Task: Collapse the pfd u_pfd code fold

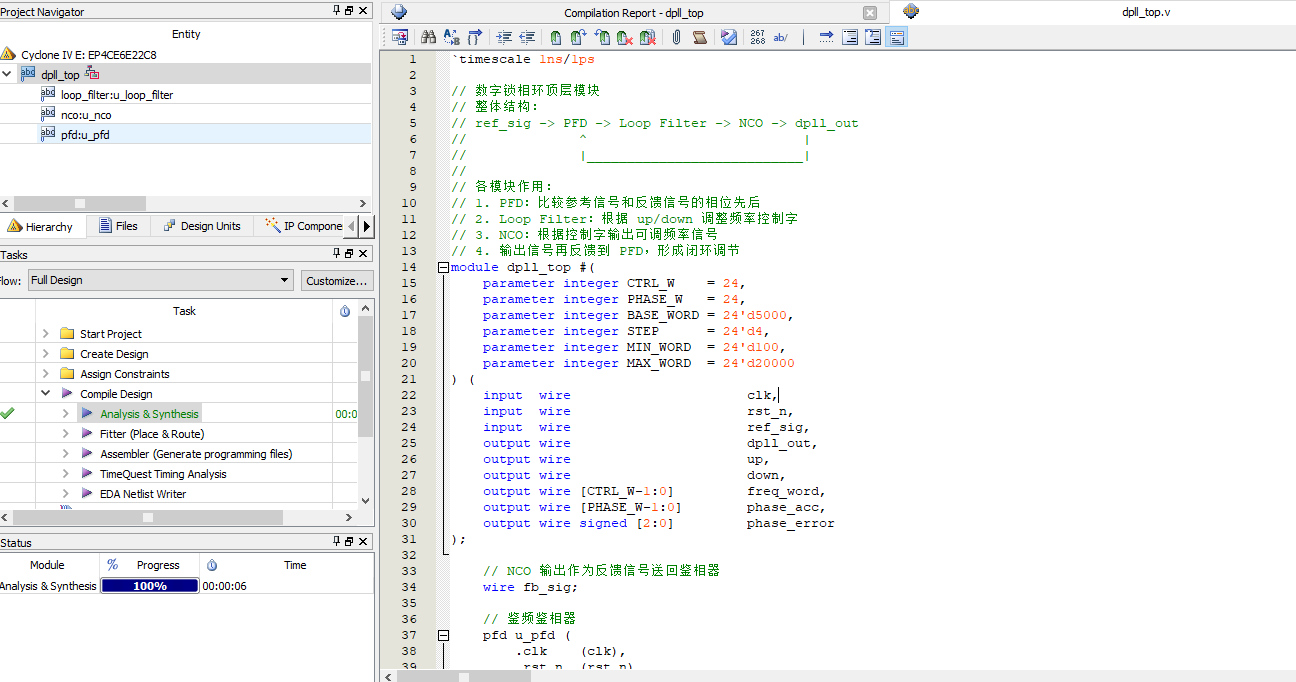Action: [x=443, y=635]
